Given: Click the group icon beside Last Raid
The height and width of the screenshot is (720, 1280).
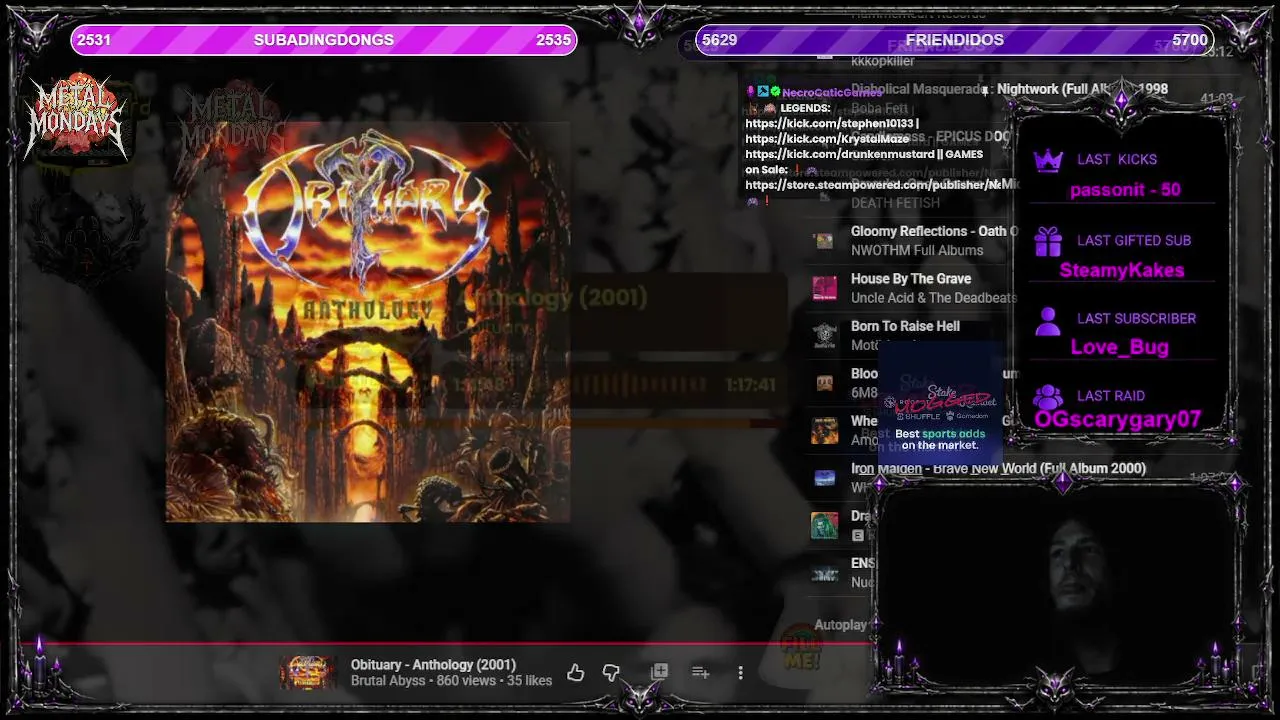Looking at the screenshot, I should coord(1047,397).
